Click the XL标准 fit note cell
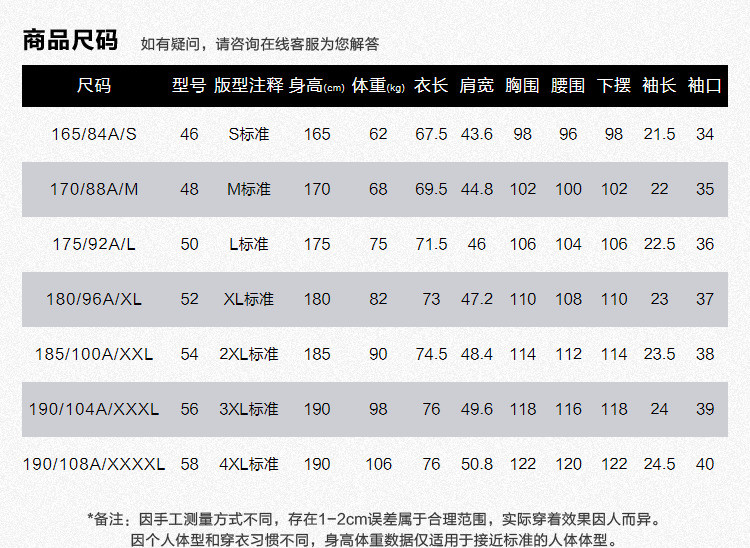 [248, 299]
